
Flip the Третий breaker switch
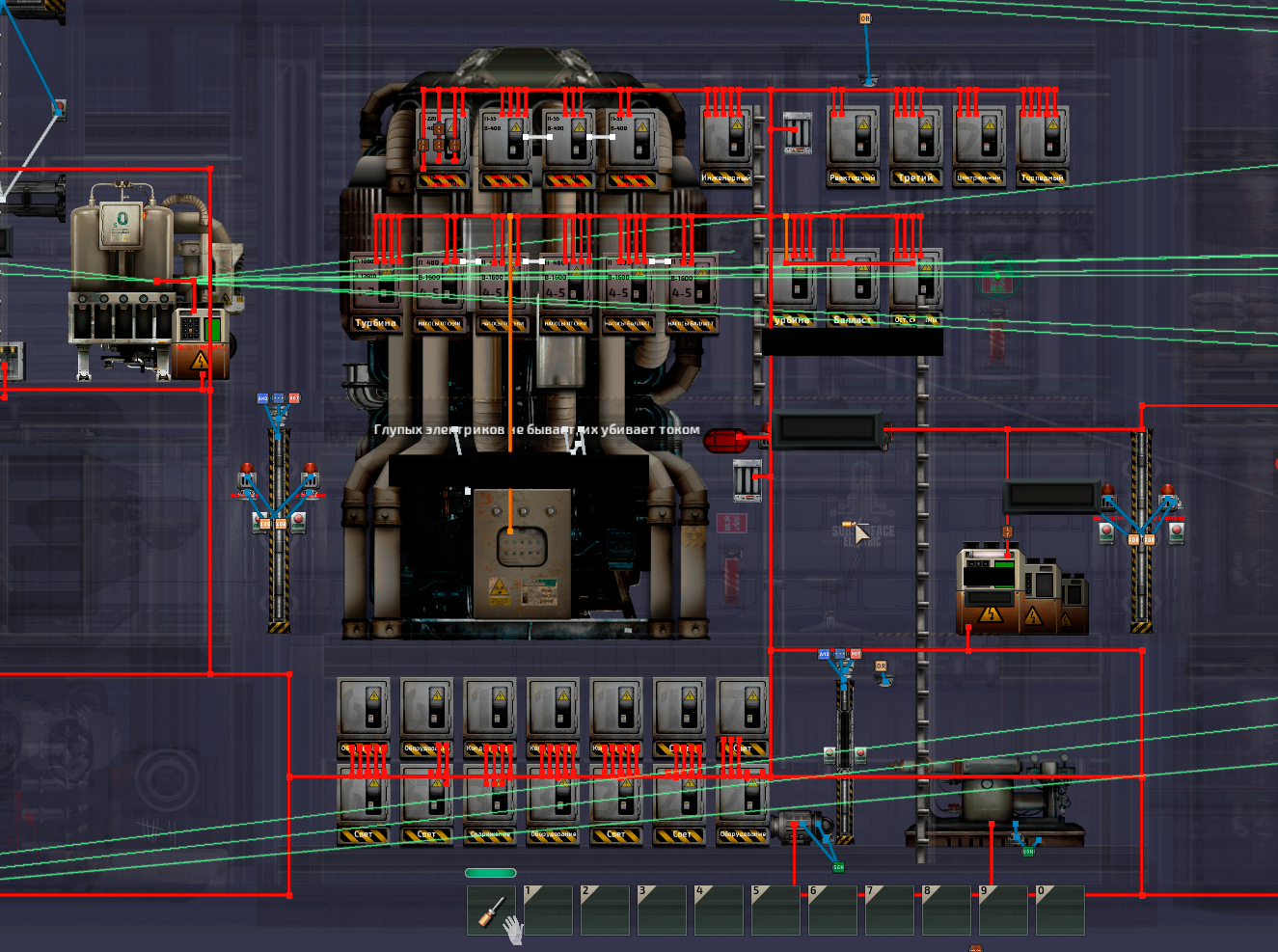coord(916,145)
